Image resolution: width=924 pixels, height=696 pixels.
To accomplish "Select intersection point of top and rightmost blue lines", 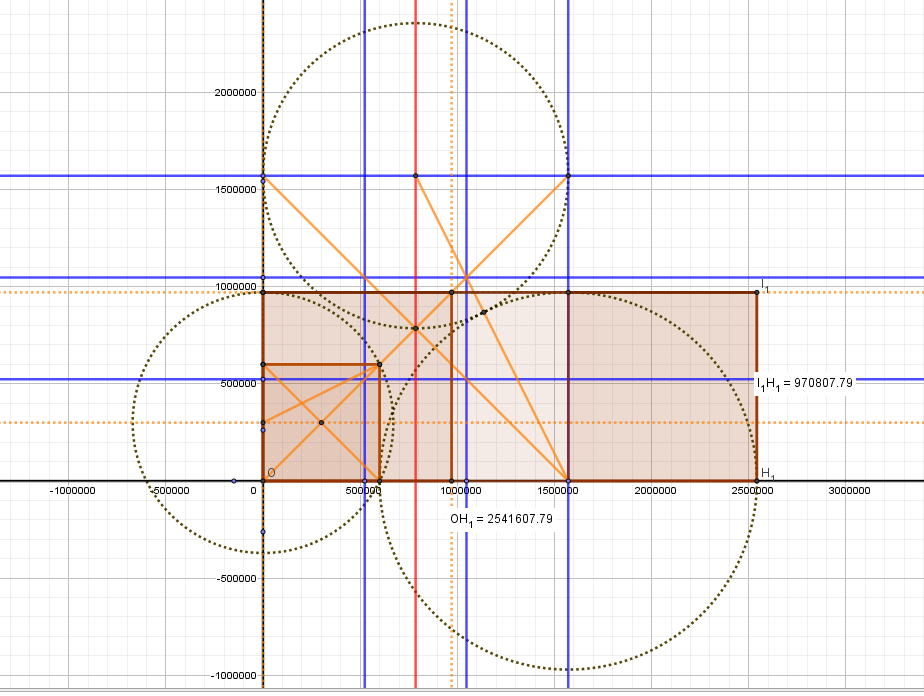I will [x=568, y=176].
